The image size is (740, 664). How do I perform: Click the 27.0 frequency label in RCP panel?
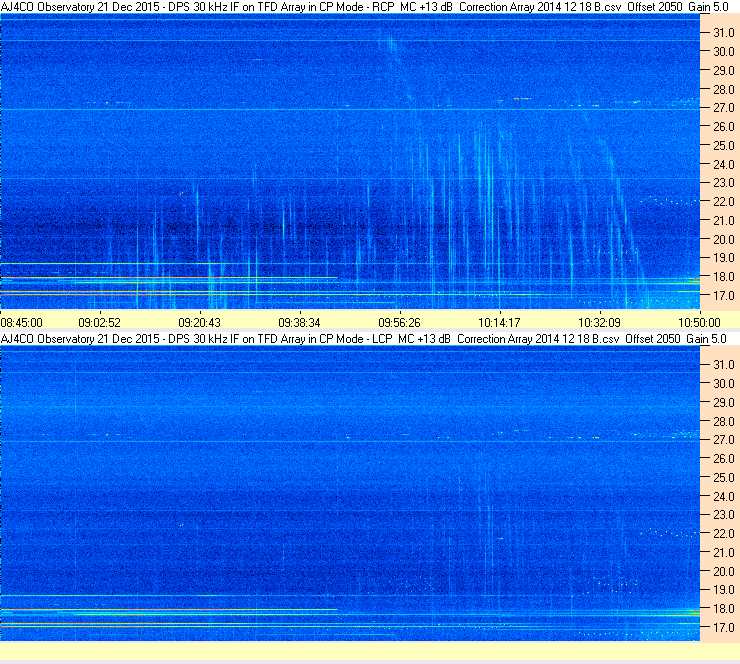click(x=724, y=108)
